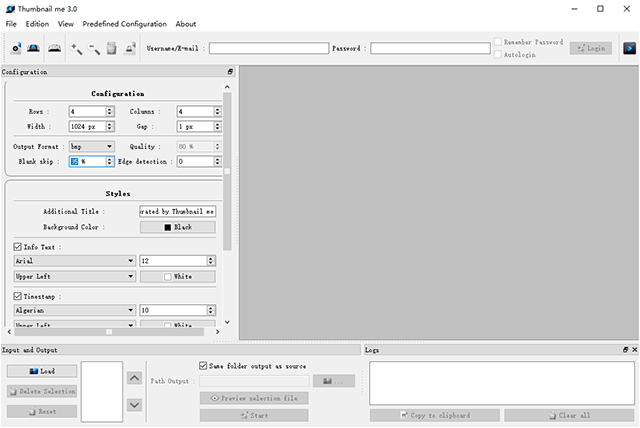640x428 pixels.
Task: Click the gear settings icon in the toolbar
Action: (x=16, y=48)
